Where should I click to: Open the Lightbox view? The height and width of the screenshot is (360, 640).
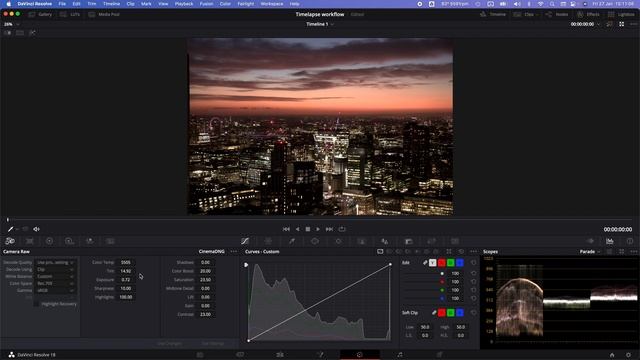(x=621, y=14)
